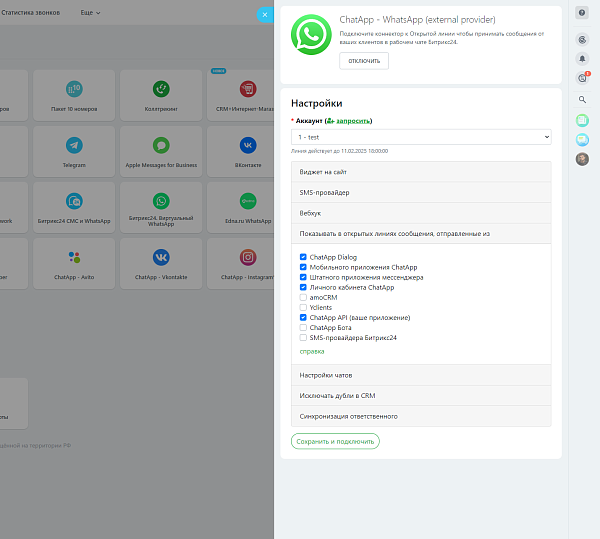Click the WhatsApp logo in the ChatApp header

point(311,35)
